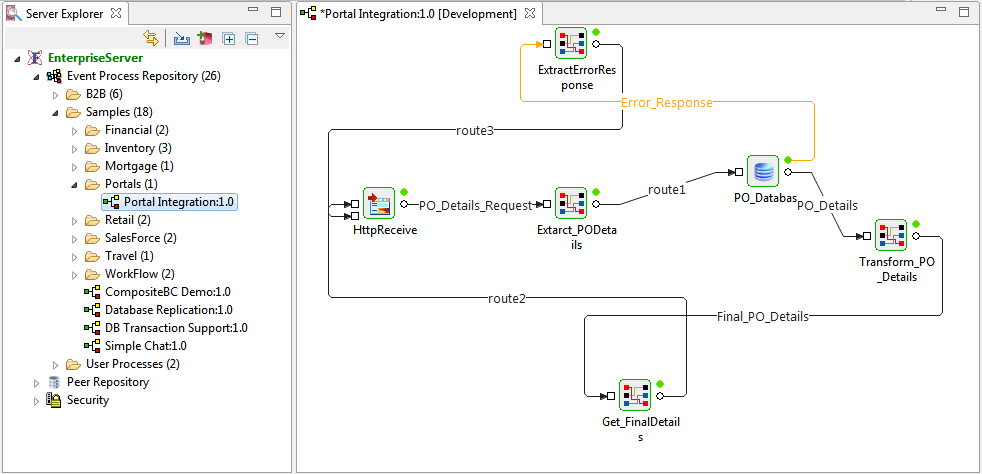Select the HttpReceive component icon
The width and height of the screenshot is (982, 474).
(x=379, y=203)
